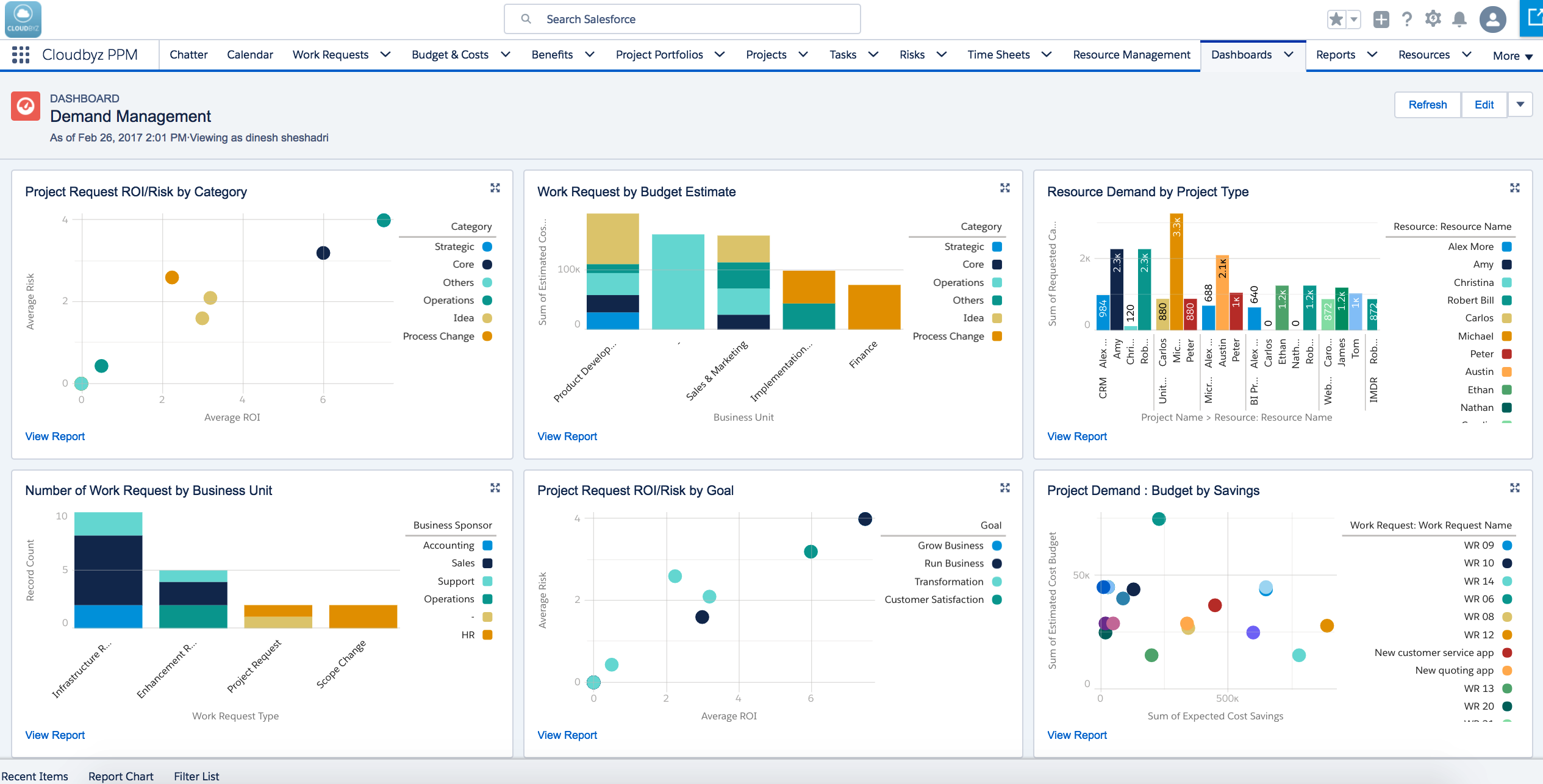
Task: Open Resources tab dropdown chevron
Action: coord(1467,55)
